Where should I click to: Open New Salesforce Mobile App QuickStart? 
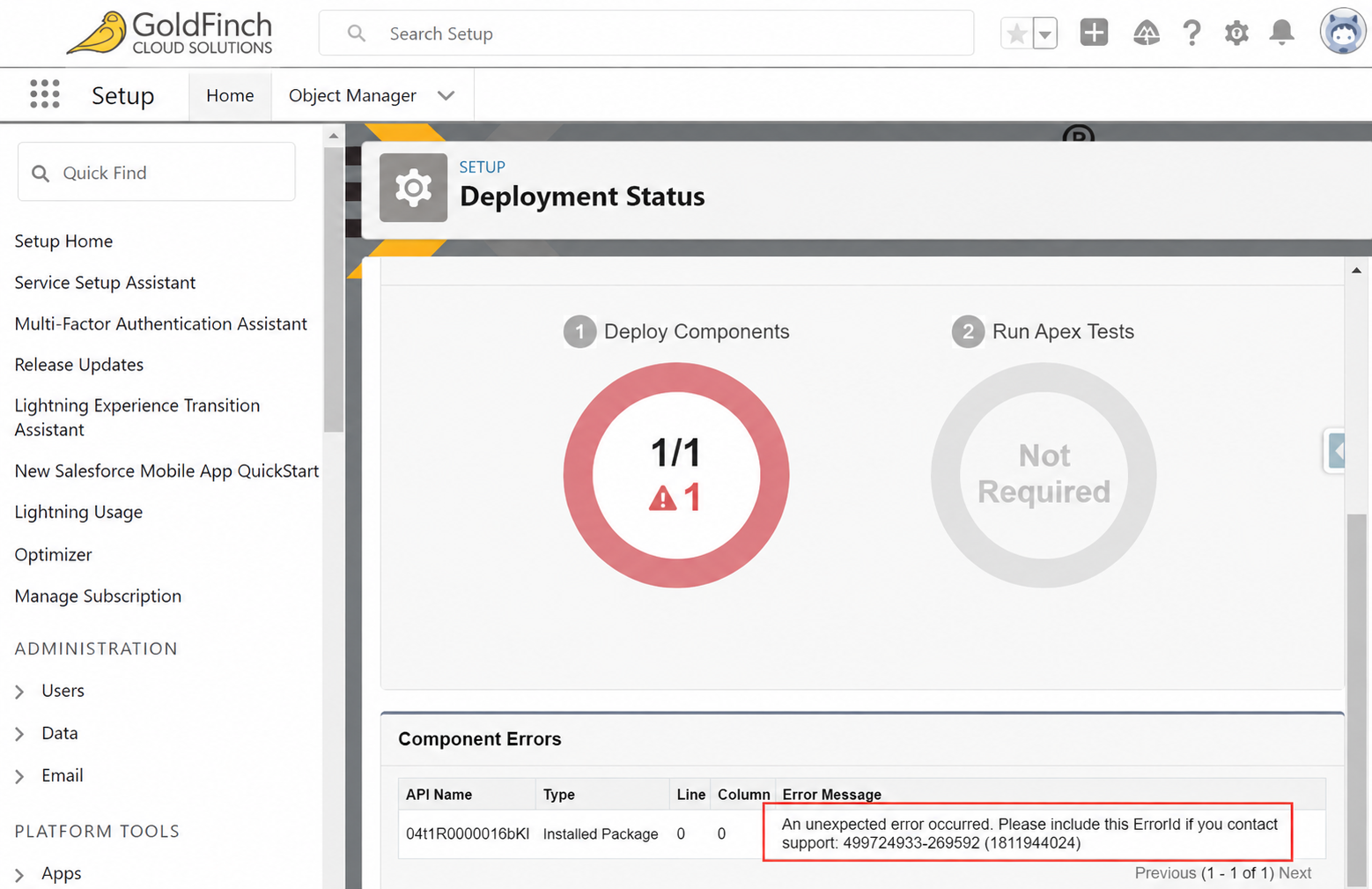[166, 471]
